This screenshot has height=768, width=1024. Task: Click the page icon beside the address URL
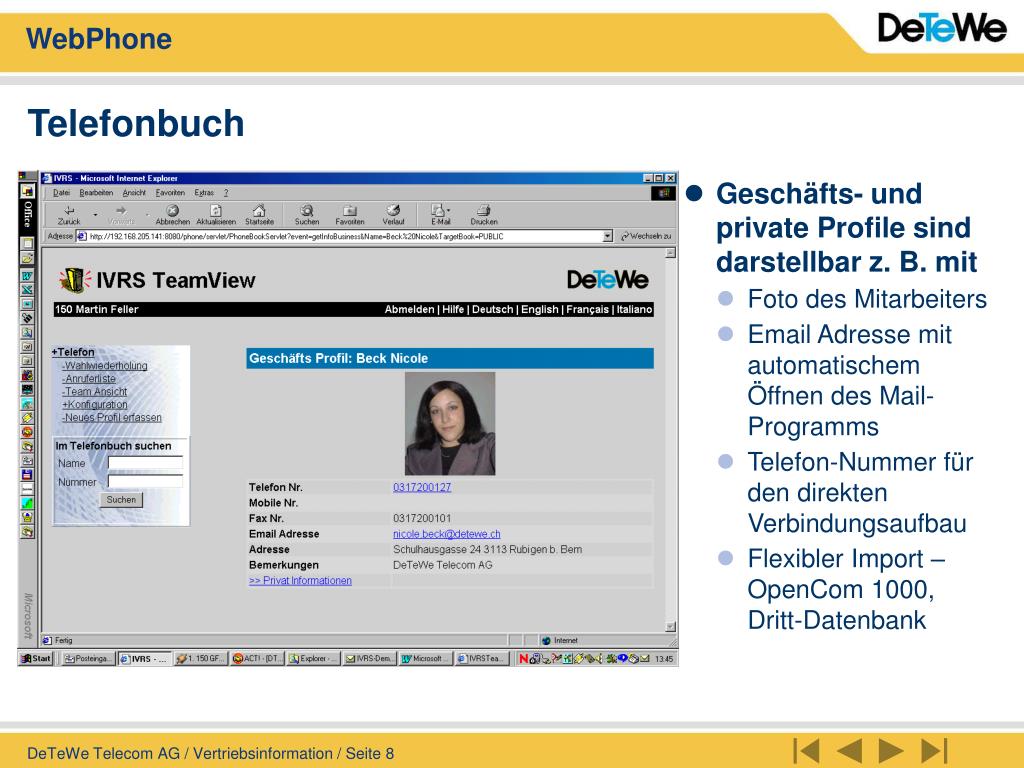pyautogui.click(x=82, y=236)
